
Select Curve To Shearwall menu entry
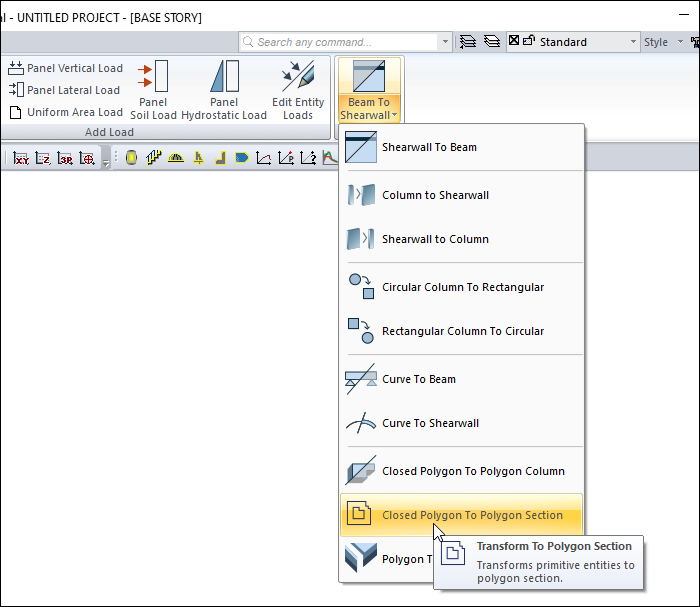[x=461, y=423]
